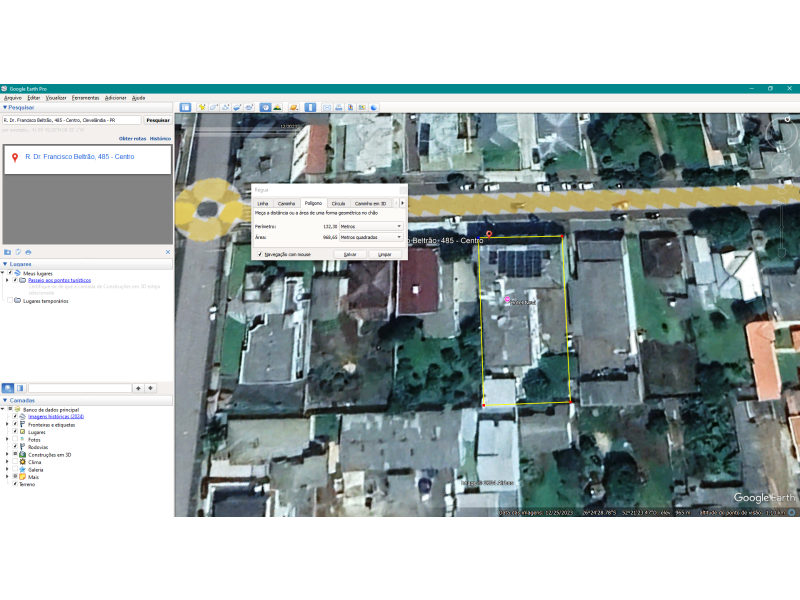Enable the Lugares temporários checkbox
Viewport: 800px width, 600px height.
coord(10,301)
